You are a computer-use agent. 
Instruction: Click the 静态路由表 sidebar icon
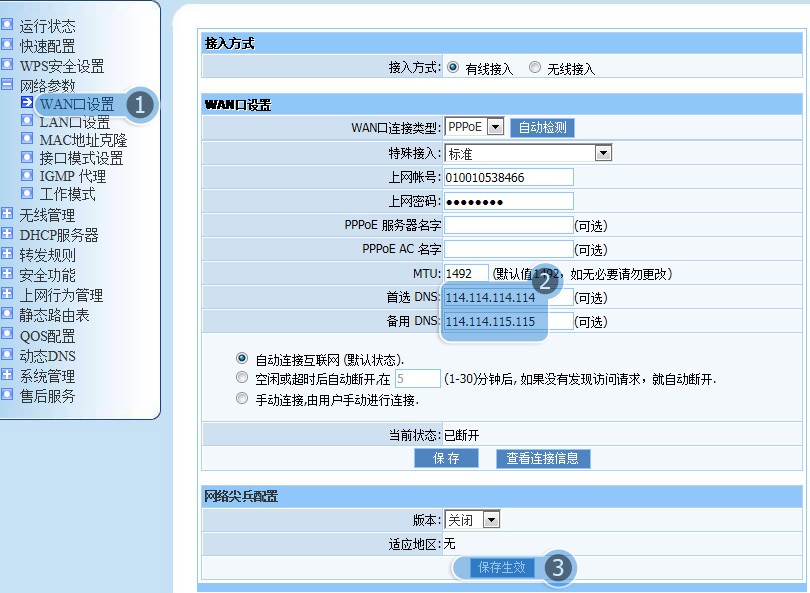point(8,316)
